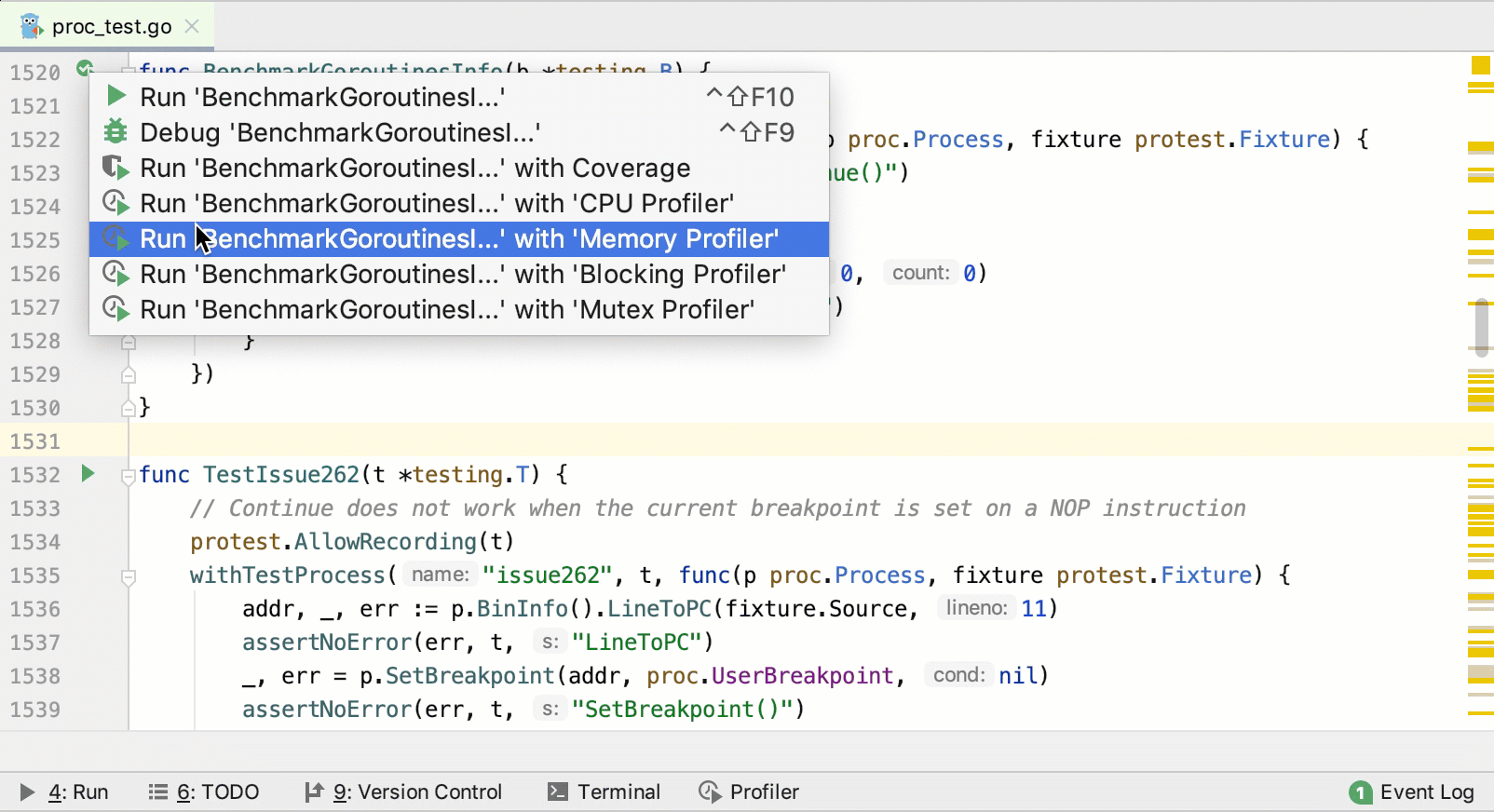The image size is (1494, 812).
Task: Open the 6: TODO tool window
Action: (204, 792)
